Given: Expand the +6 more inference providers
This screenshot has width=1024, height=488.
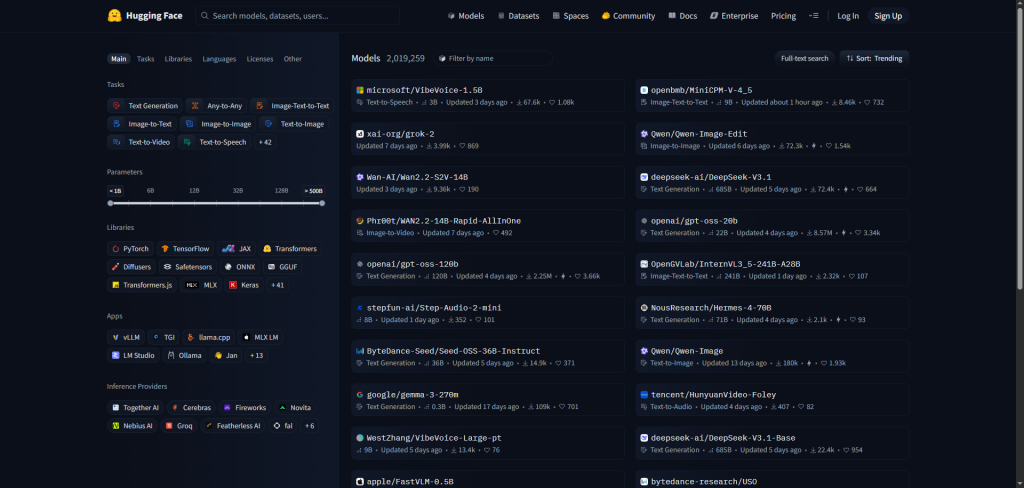Looking at the screenshot, I should tap(310, 426).
